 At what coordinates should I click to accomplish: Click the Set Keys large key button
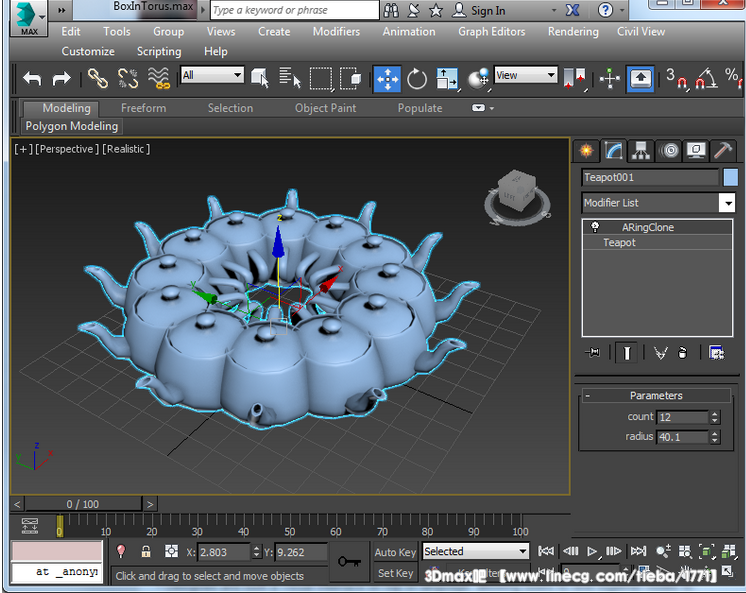[349, 562]
